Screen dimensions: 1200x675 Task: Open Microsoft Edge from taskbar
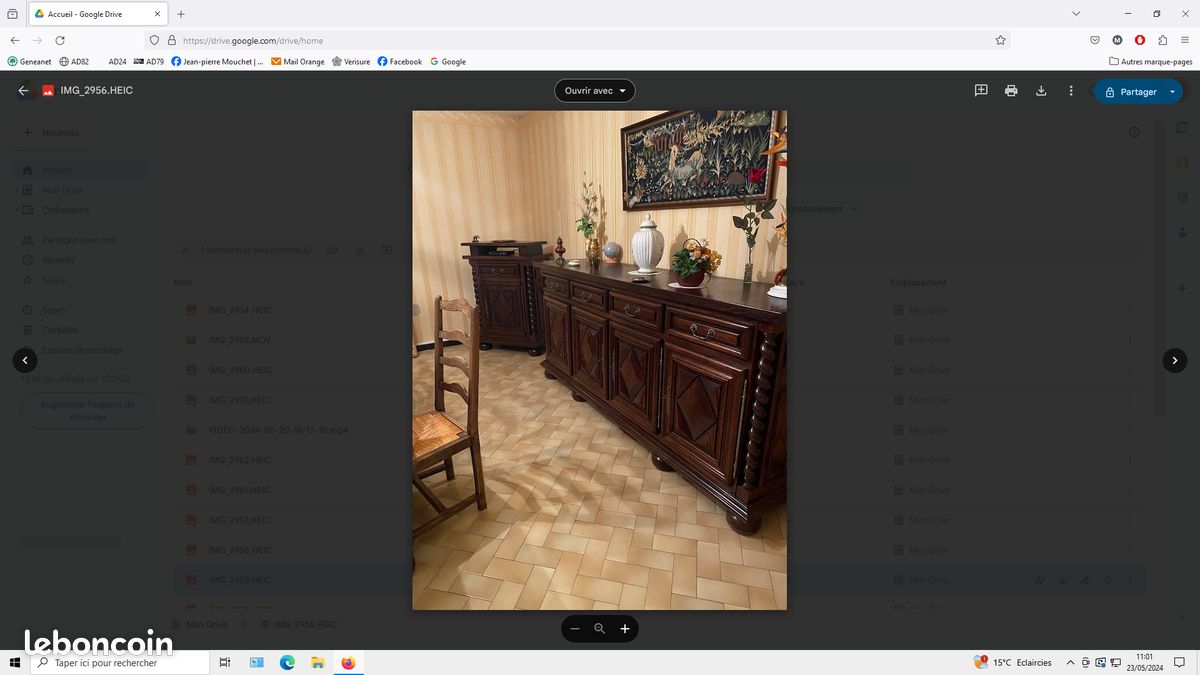tap(287, 662)
